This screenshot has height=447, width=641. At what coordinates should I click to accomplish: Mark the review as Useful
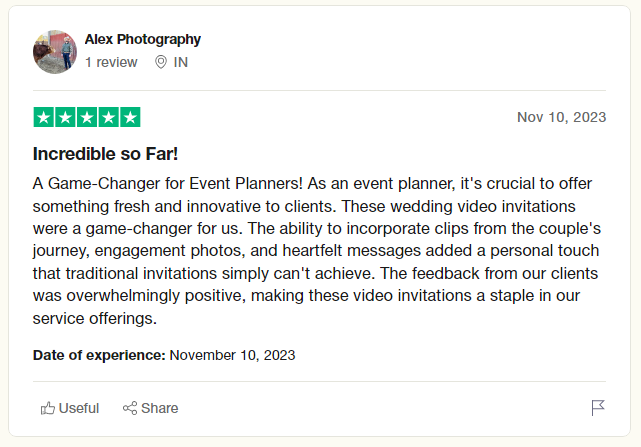pos(78,408)
